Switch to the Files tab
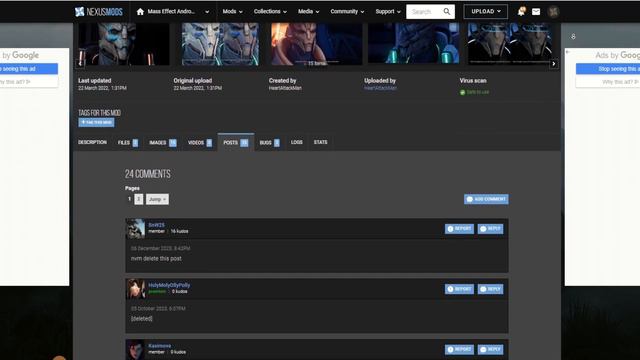 (x=128, y=142)
